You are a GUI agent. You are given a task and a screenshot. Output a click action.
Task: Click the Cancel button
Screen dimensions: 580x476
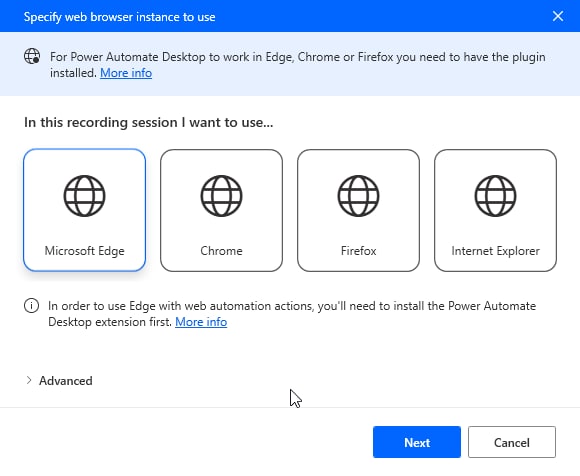(512, 442)
